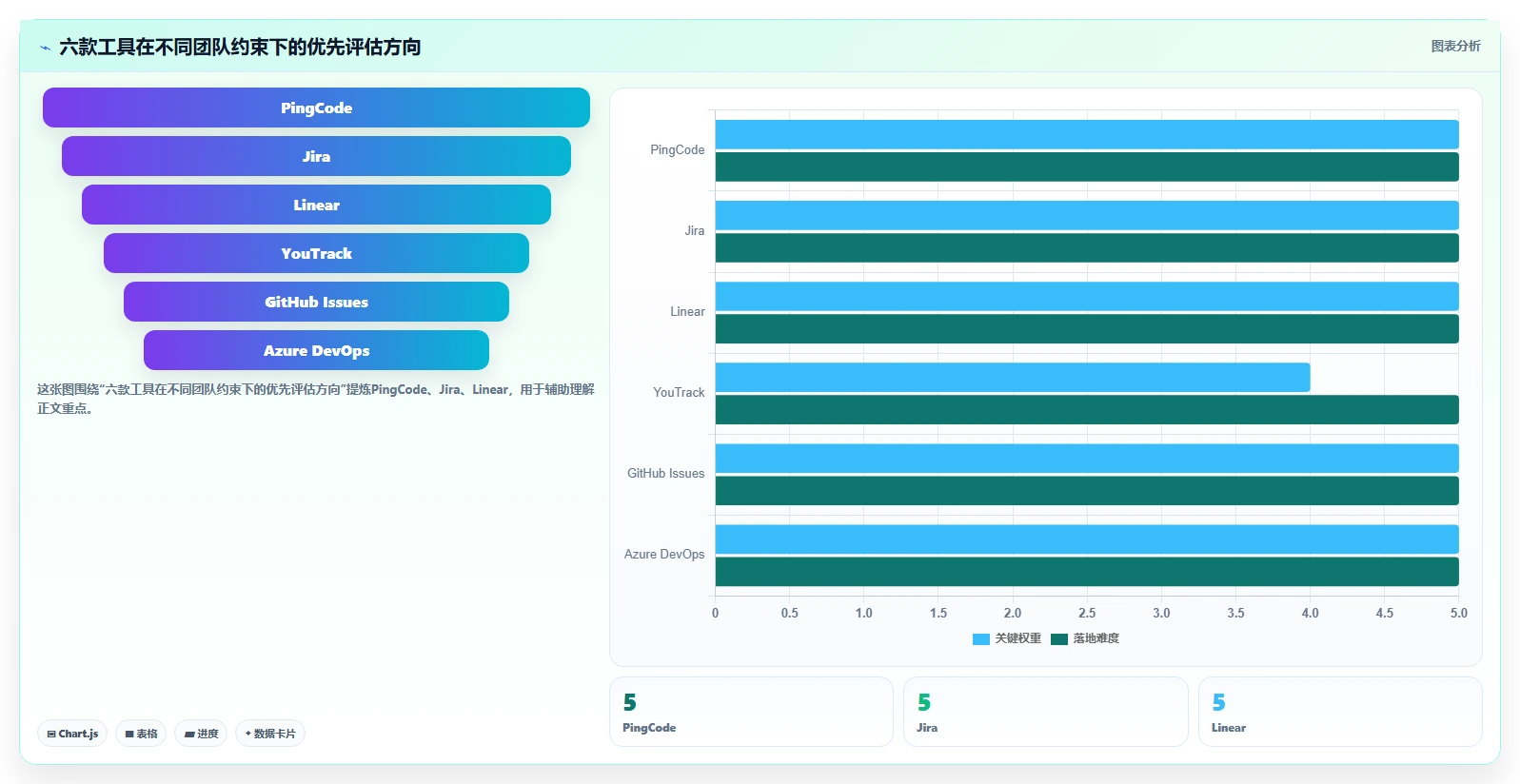Click the 2.5 x-axis tick label

click(1087, 614)
